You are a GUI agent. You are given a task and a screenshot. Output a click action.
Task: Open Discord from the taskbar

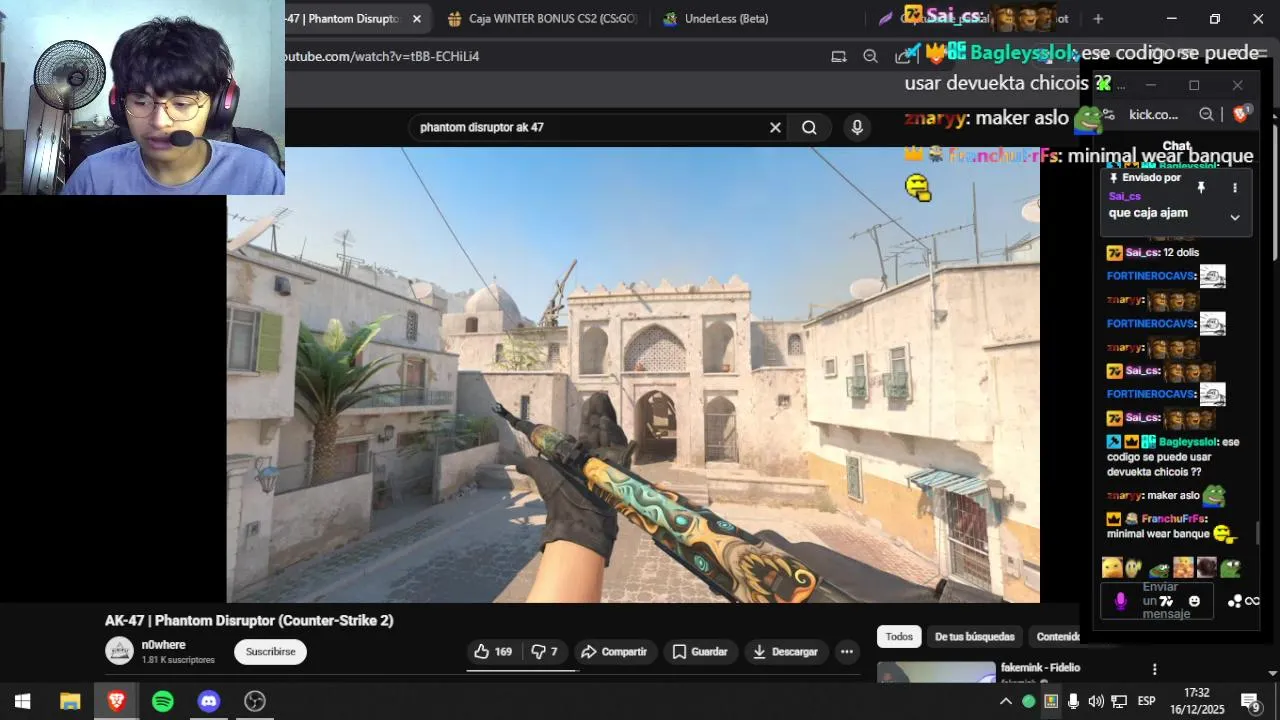208,701
